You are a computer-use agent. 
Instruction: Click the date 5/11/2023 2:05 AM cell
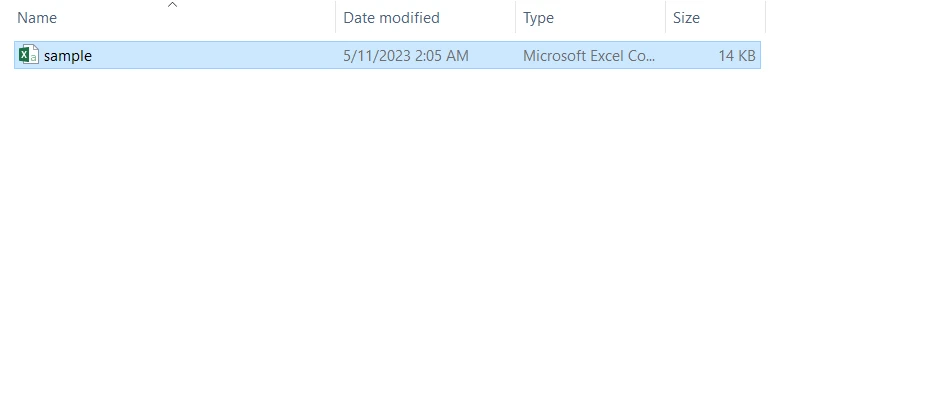(x=405, y=56)
